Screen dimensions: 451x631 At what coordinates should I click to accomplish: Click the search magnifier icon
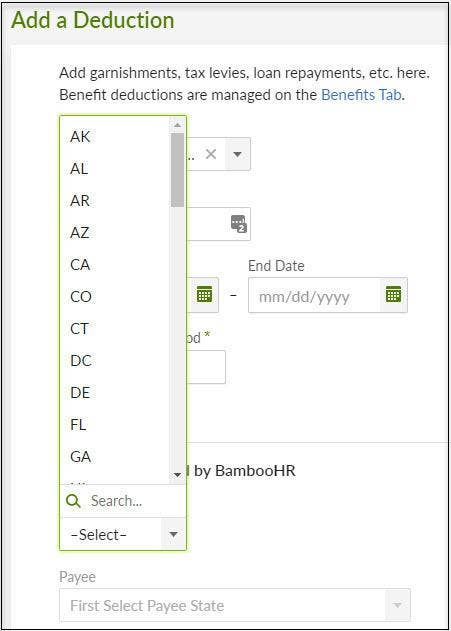coord(73,501)
